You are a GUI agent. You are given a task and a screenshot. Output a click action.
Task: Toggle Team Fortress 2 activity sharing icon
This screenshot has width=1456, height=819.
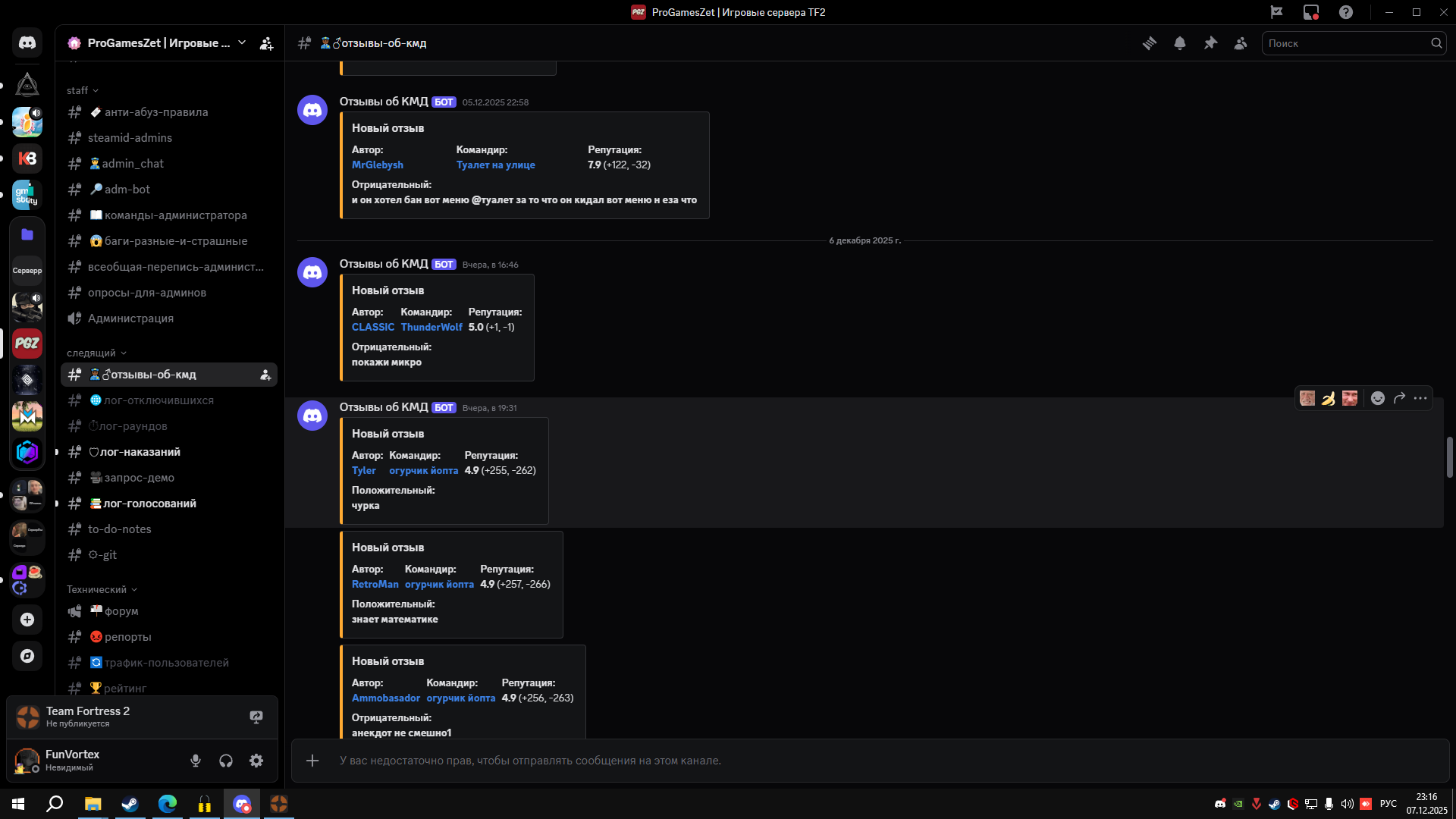pyautogui.click(x=256, y=717)
